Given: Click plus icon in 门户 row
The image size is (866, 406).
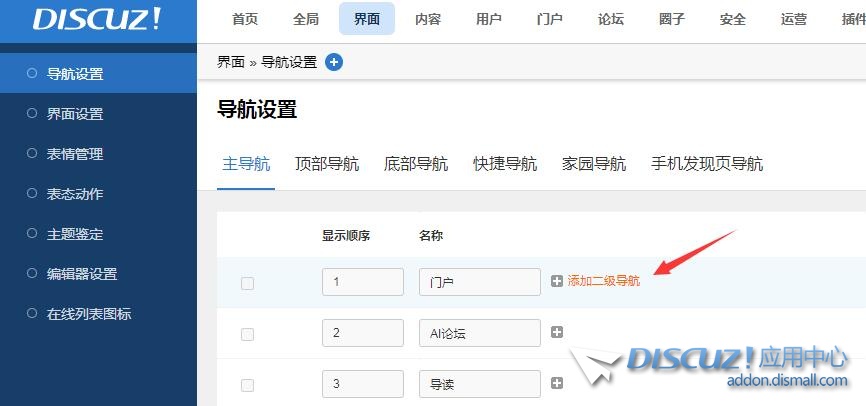Looking at the screenshot, I should [x=557, y=282].
